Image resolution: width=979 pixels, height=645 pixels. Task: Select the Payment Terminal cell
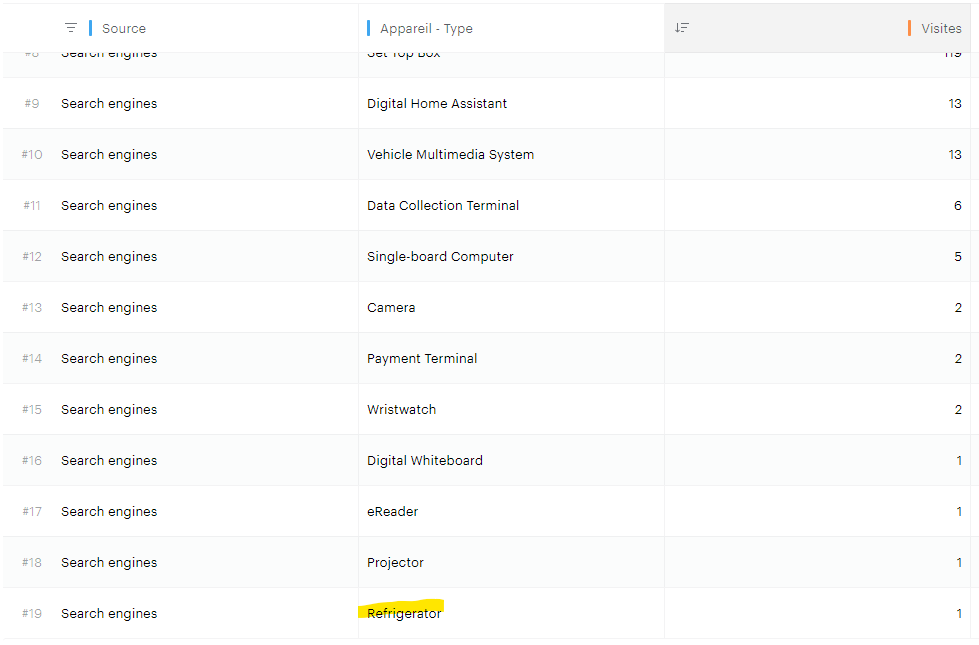pyautogui.click(x=422, y=358)
